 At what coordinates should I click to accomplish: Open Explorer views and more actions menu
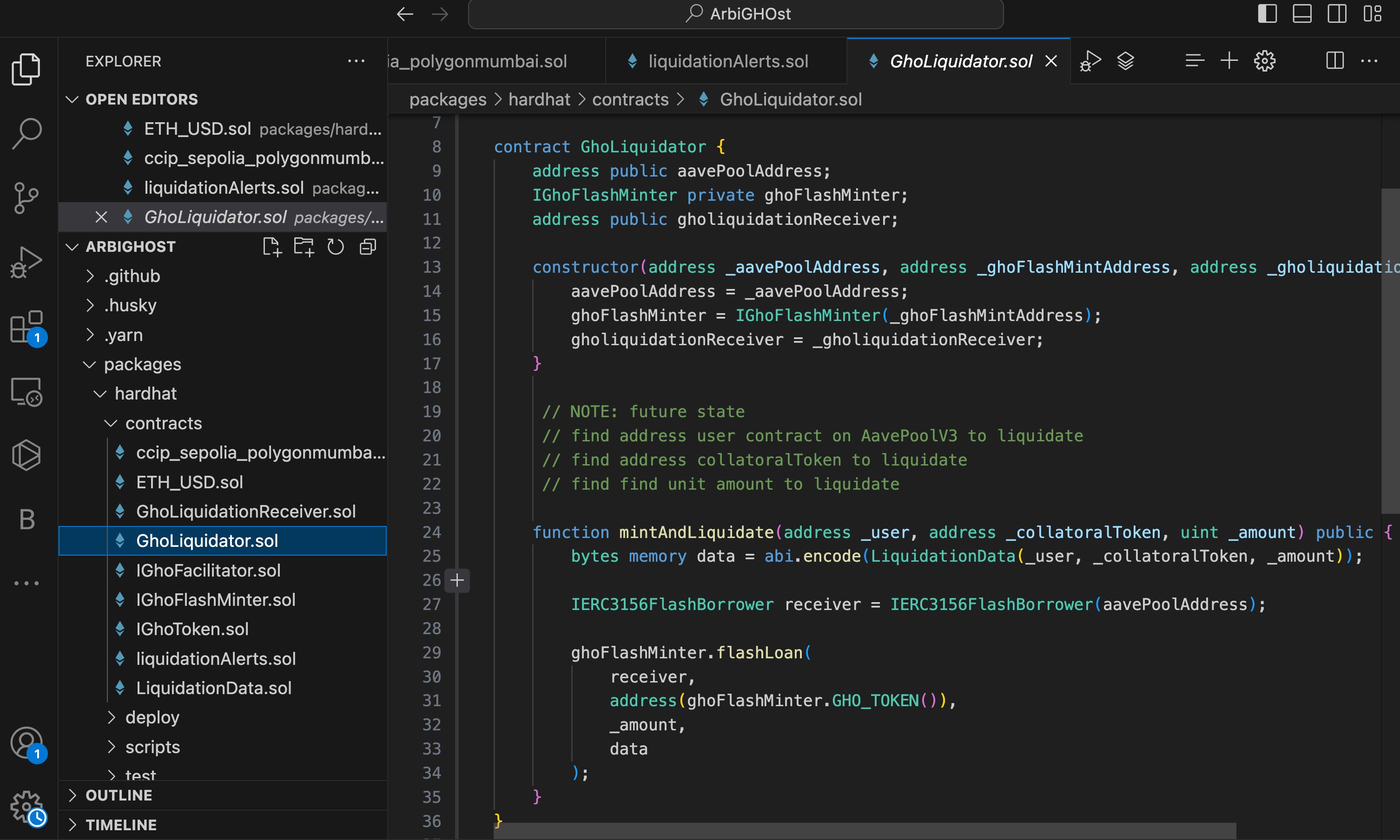coord(356,60)
